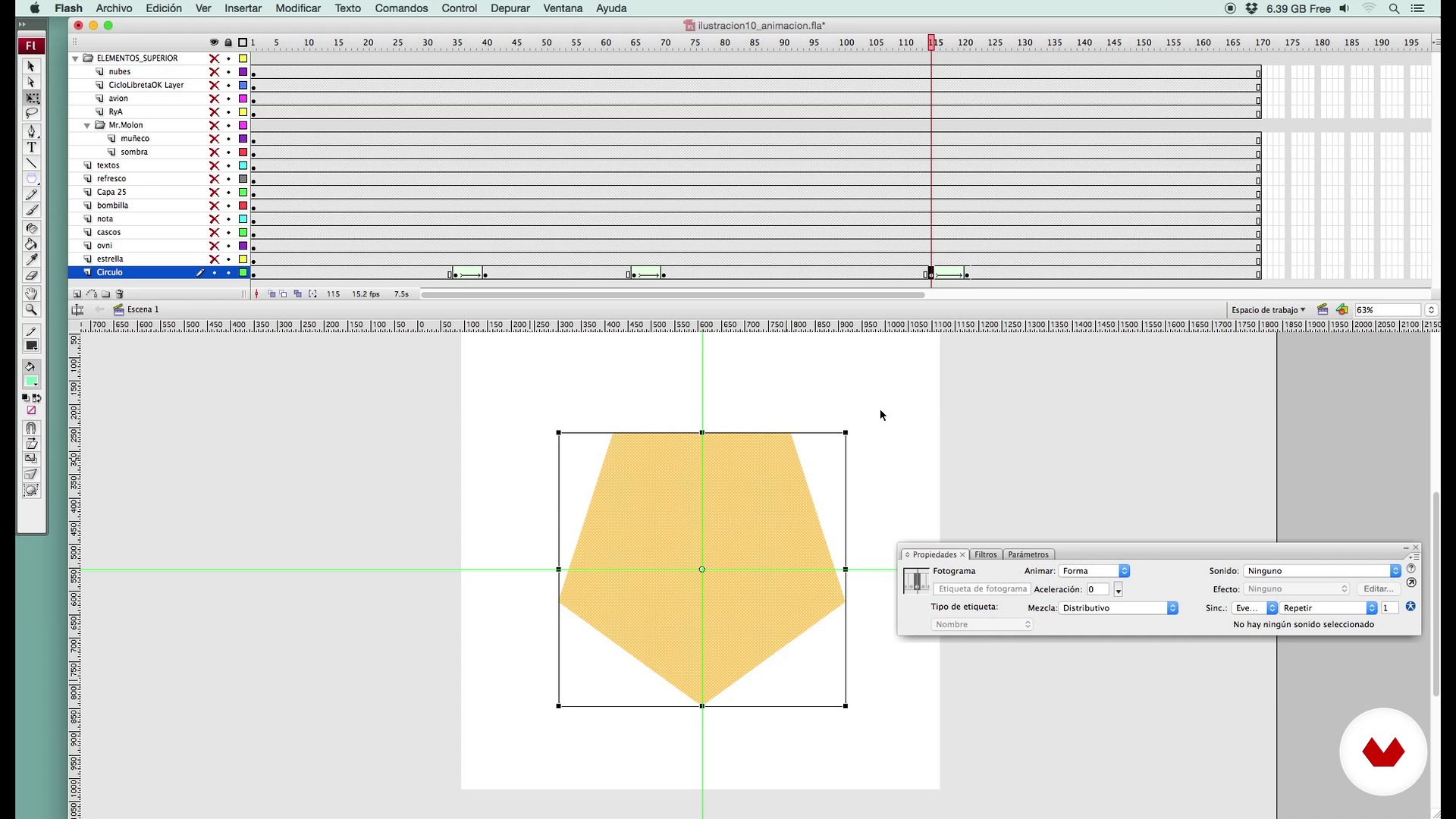Screen dimensions: 1456x819
Task: Toggle lock on the Circulo layer
Action: 228,273
